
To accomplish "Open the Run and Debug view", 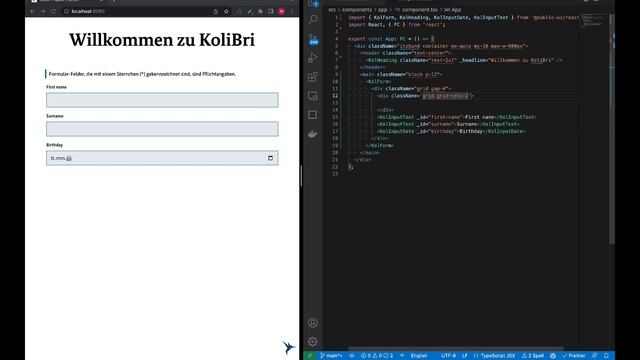I will (313, 58).
